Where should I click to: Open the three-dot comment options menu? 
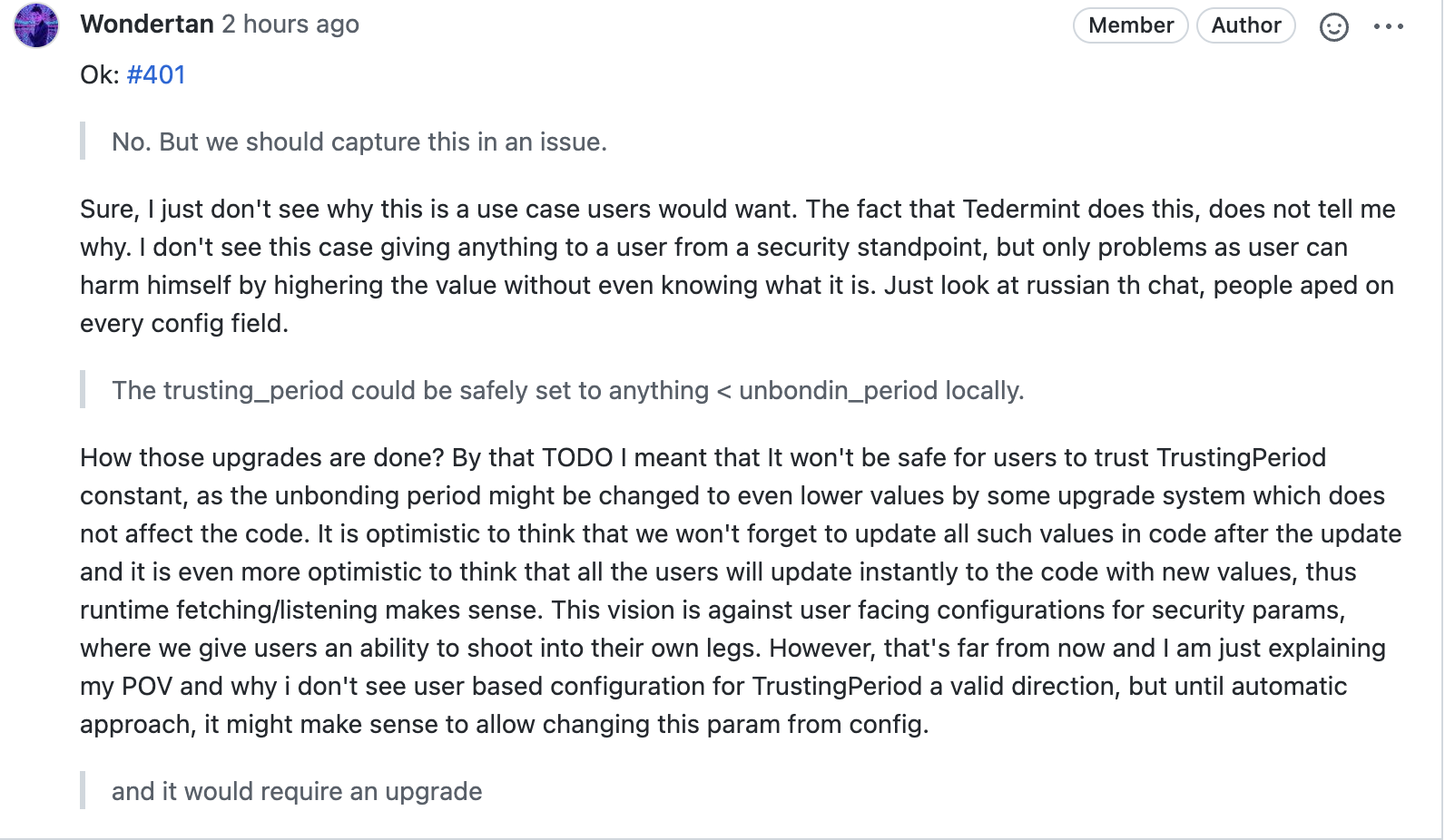(1389, 27)
